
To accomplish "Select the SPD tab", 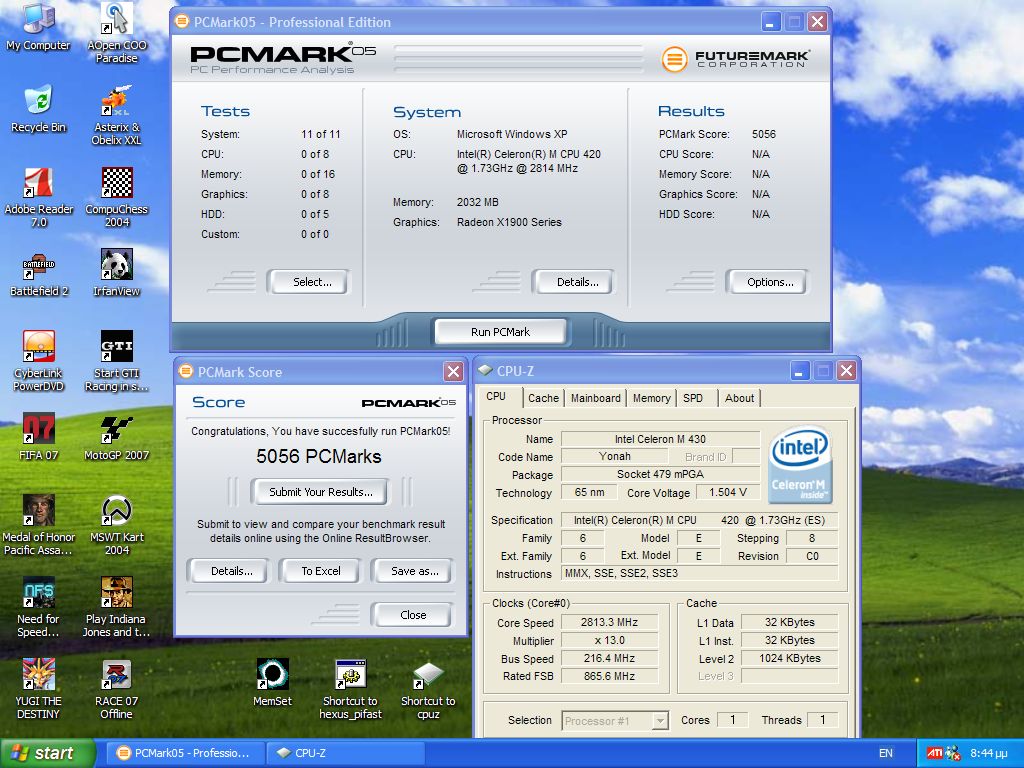I will [x=694, y=398].
